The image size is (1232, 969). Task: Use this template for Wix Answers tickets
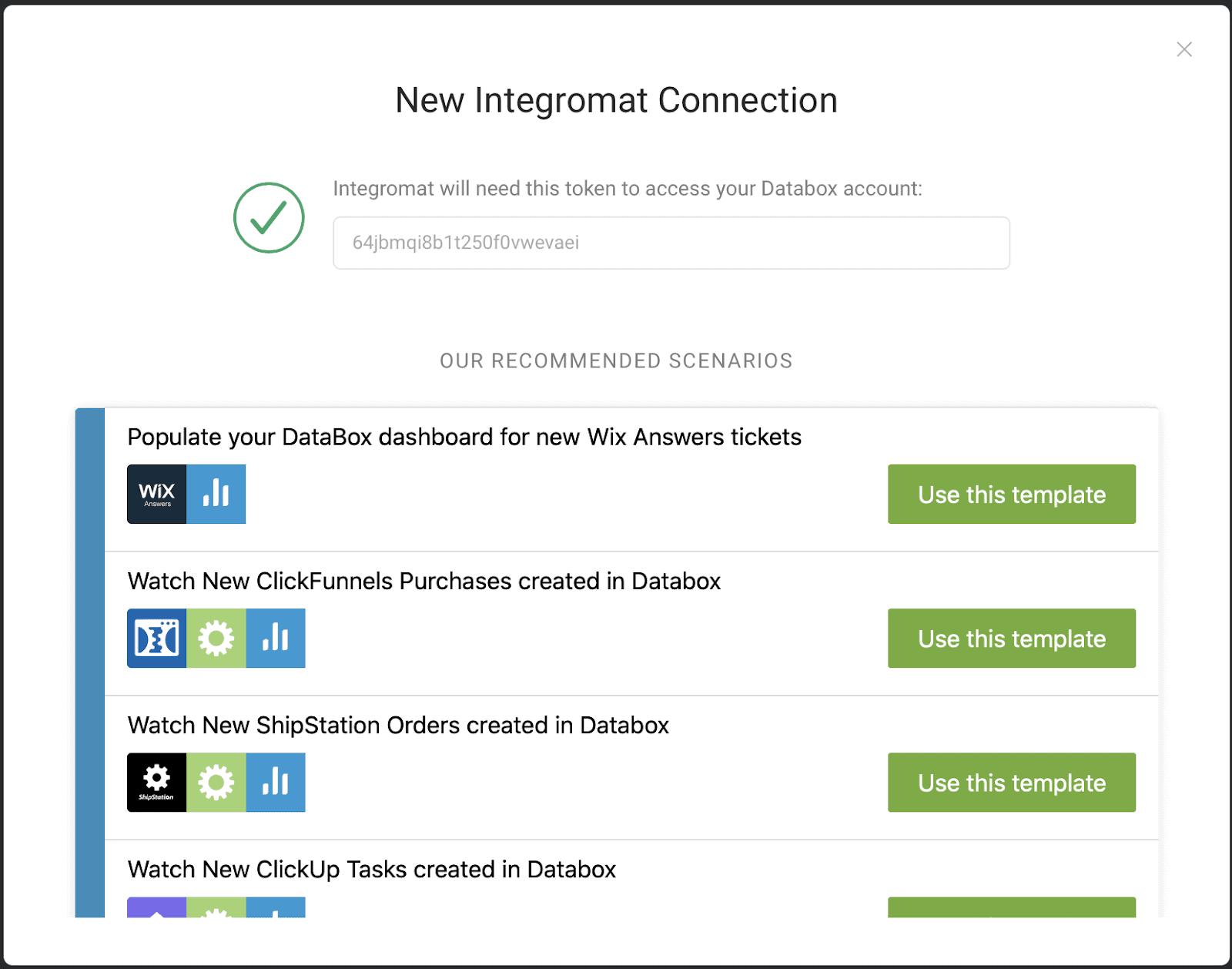point(1011,494)
